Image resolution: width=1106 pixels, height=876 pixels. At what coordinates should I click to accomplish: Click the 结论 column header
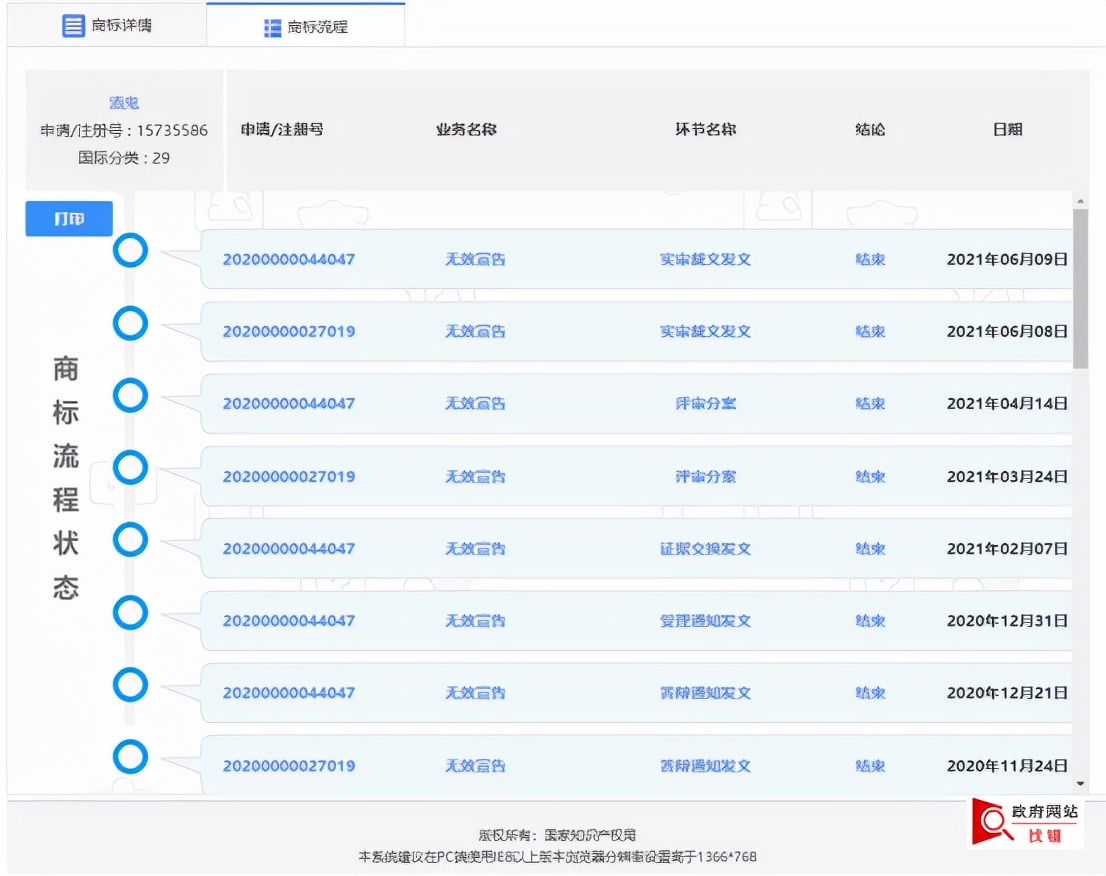click(870, 129)
